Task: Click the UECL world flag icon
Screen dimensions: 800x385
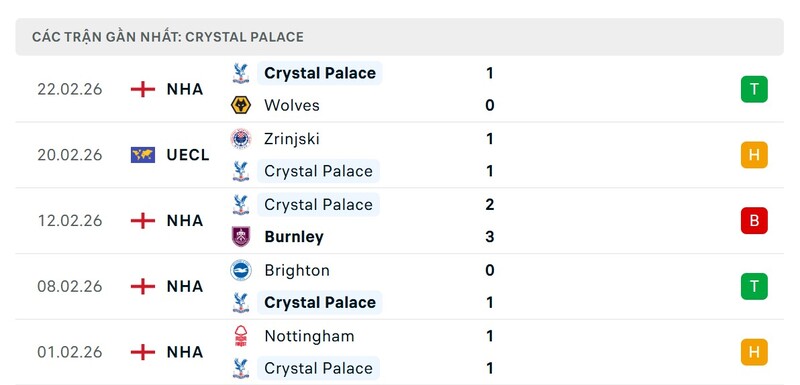Action: (x=143, y=155)
